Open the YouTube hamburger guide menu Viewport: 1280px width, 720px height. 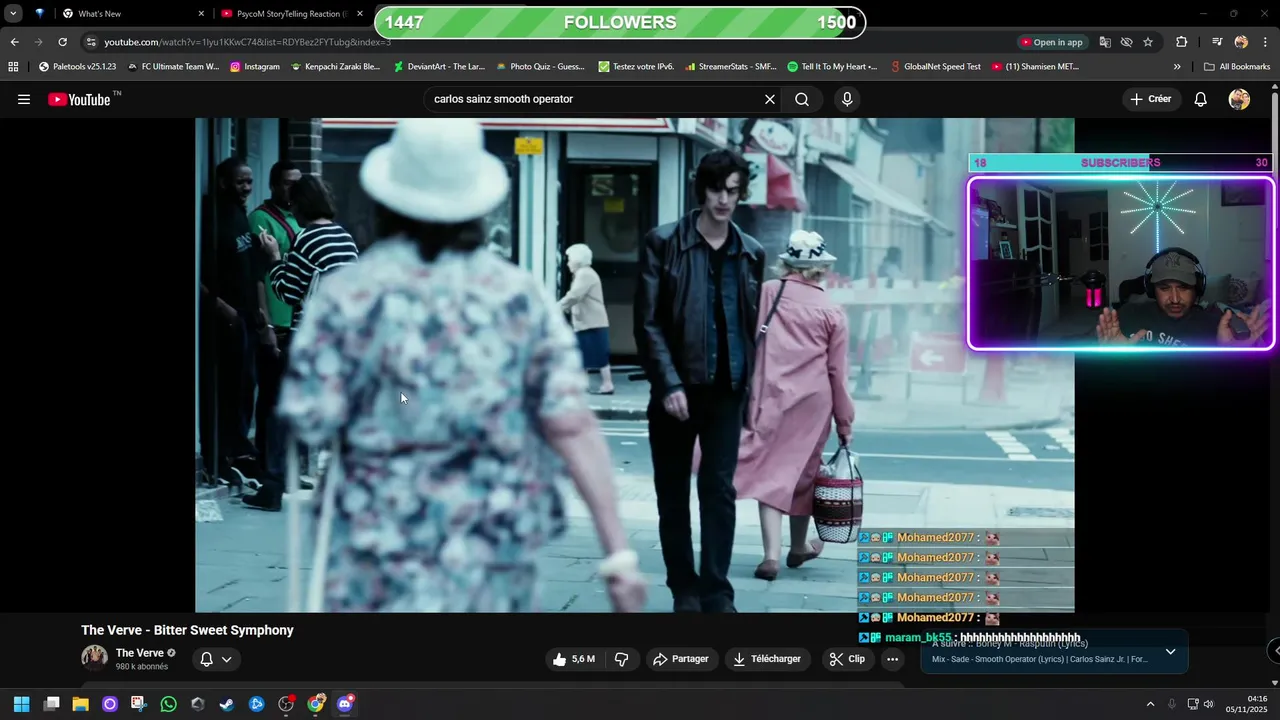coord(24,99)
